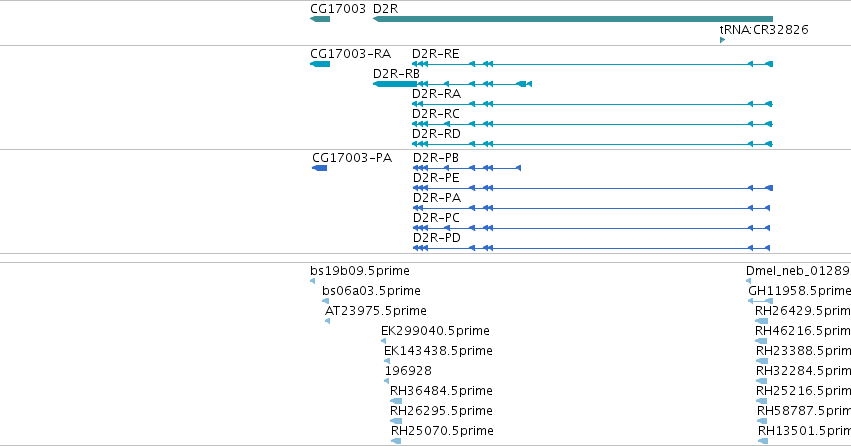Click the RH32284.5prime label

pyautogui.click(x=803, y=371)
